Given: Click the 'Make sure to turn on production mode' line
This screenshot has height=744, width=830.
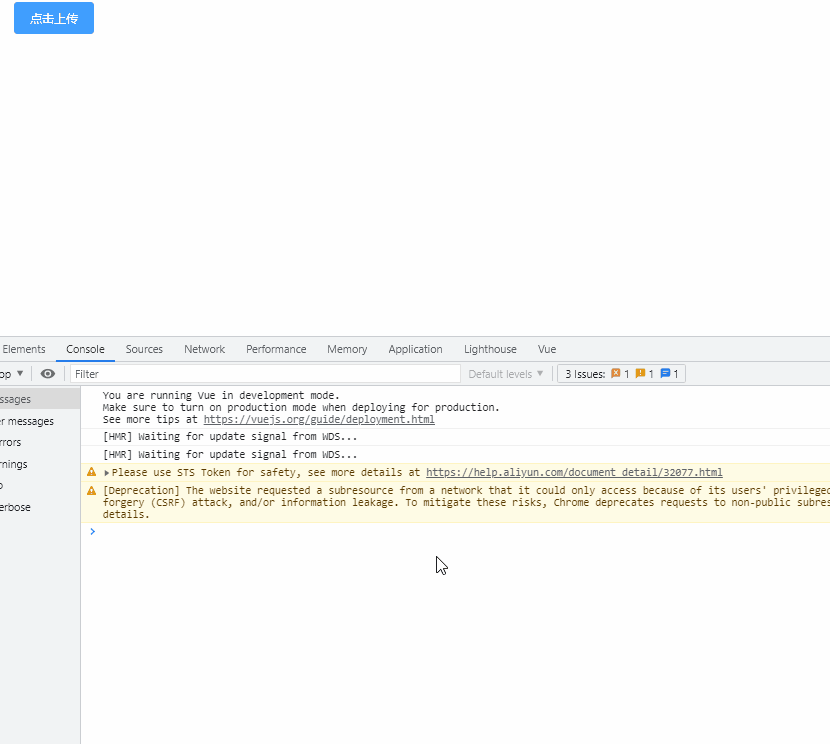Looking at the screenshot, I should click(301, 407).
